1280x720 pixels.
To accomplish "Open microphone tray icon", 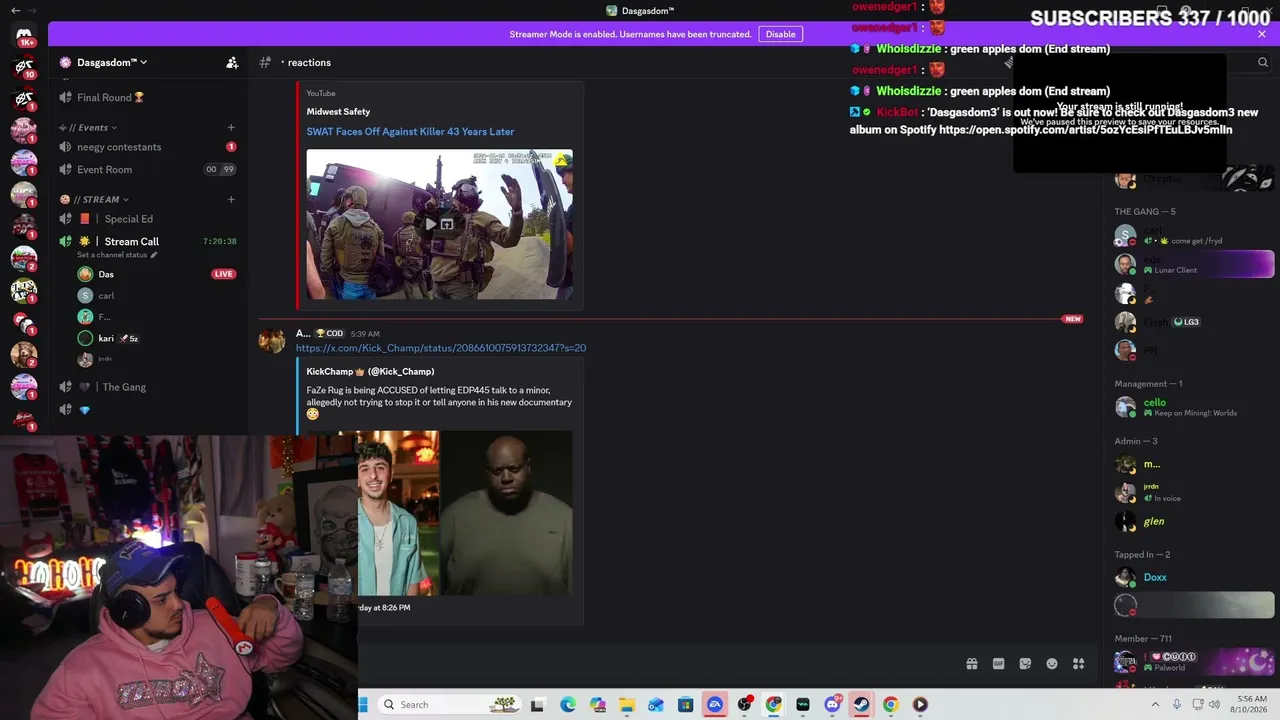I will (1177, 704).
